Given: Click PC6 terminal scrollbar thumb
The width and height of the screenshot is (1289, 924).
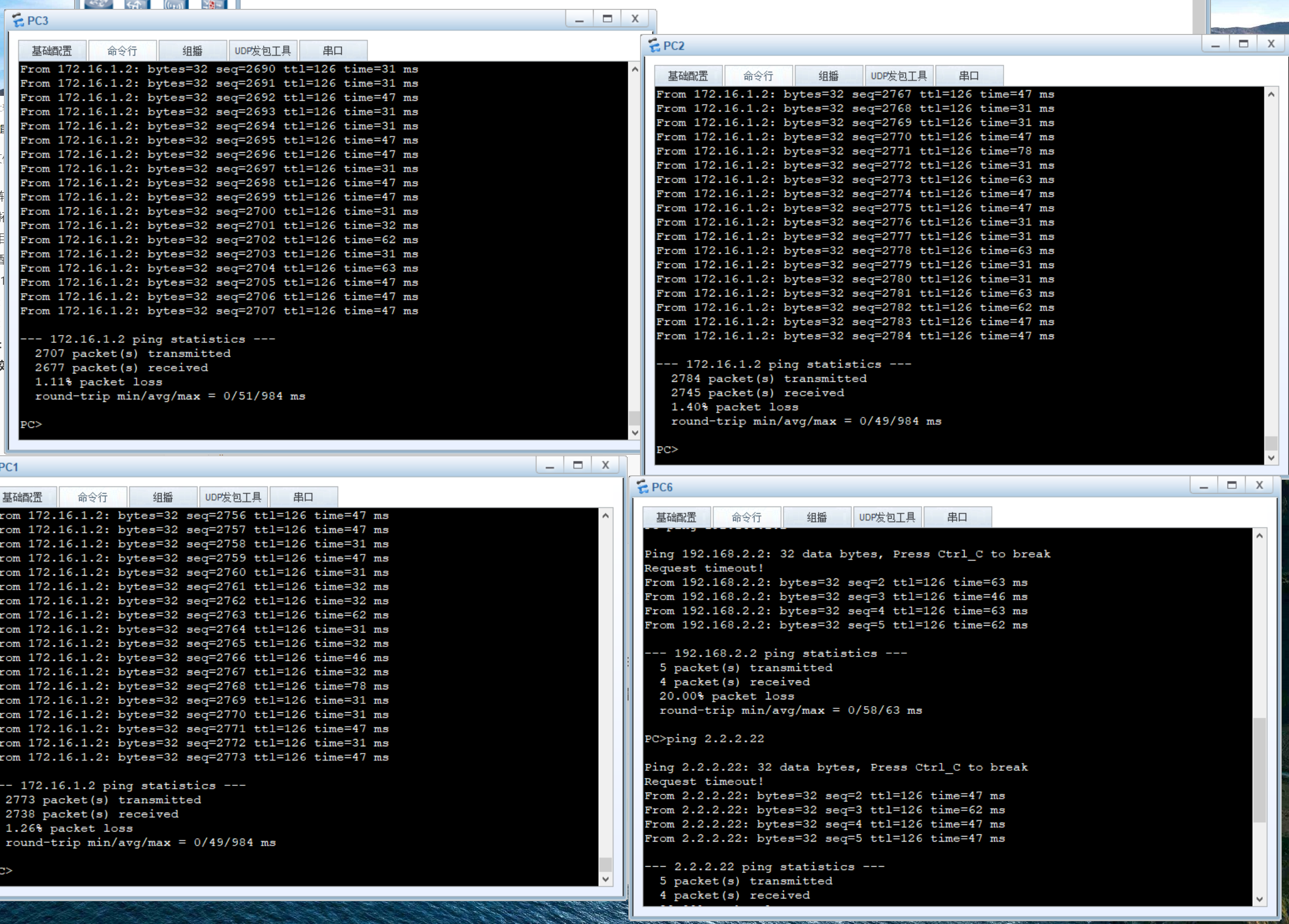Looking at the screenshot, I should click(1259, 770).
